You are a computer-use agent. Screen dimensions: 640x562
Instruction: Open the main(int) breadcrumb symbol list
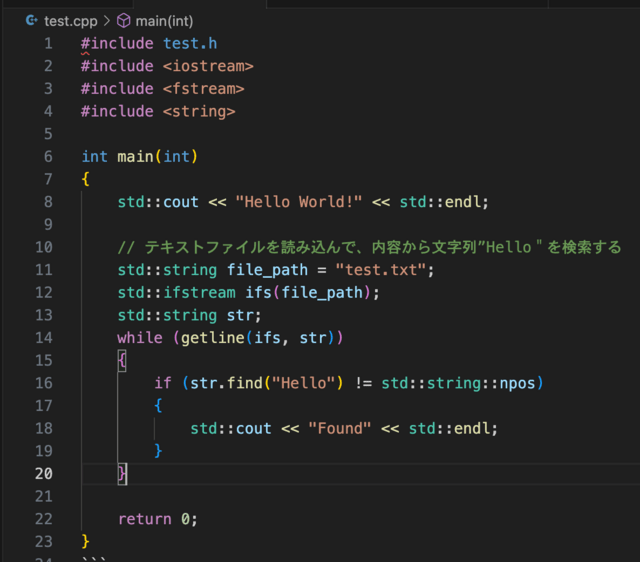click(x=167, y=20)
